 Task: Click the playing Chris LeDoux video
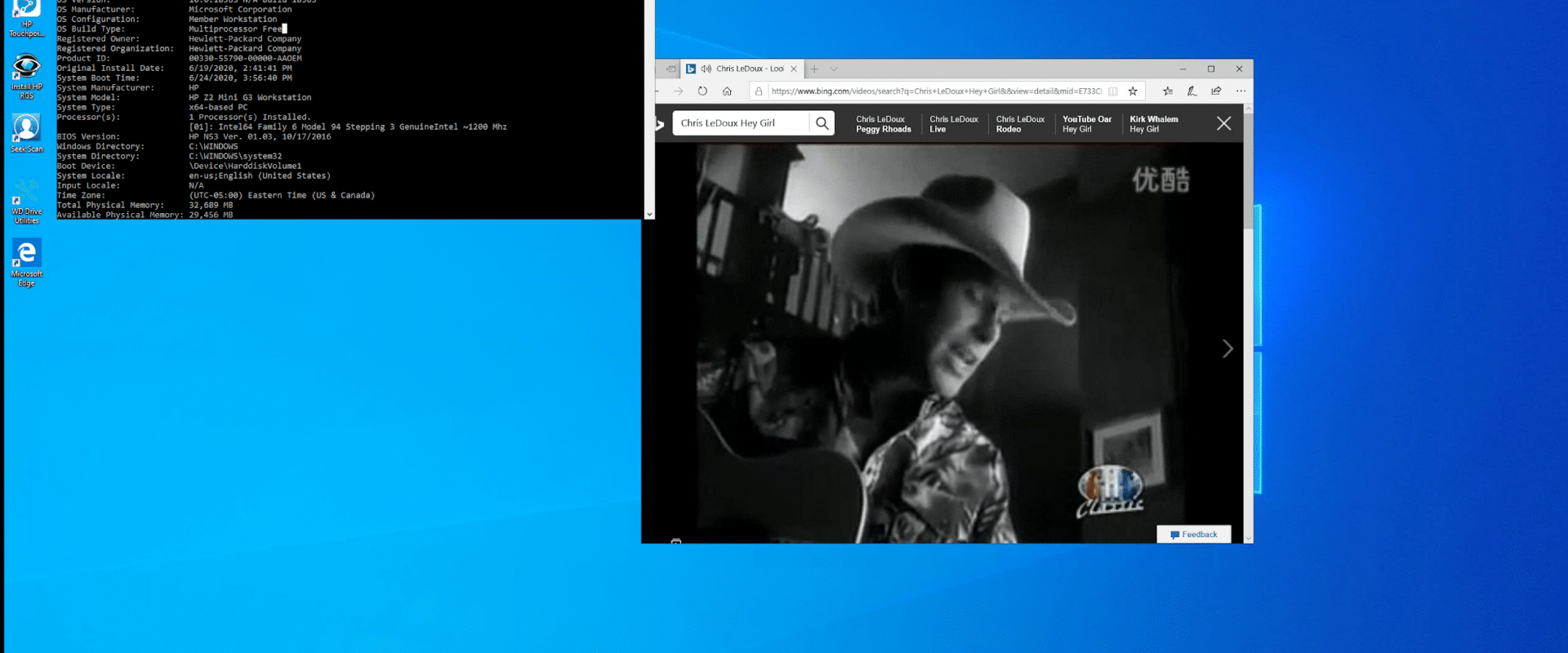tap(942, 343)
